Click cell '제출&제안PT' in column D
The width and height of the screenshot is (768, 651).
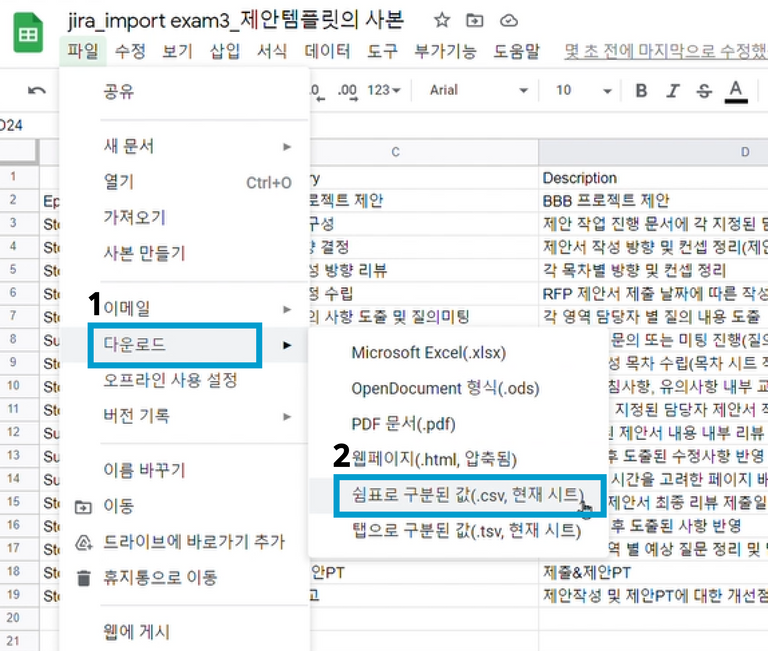point(653,572)
